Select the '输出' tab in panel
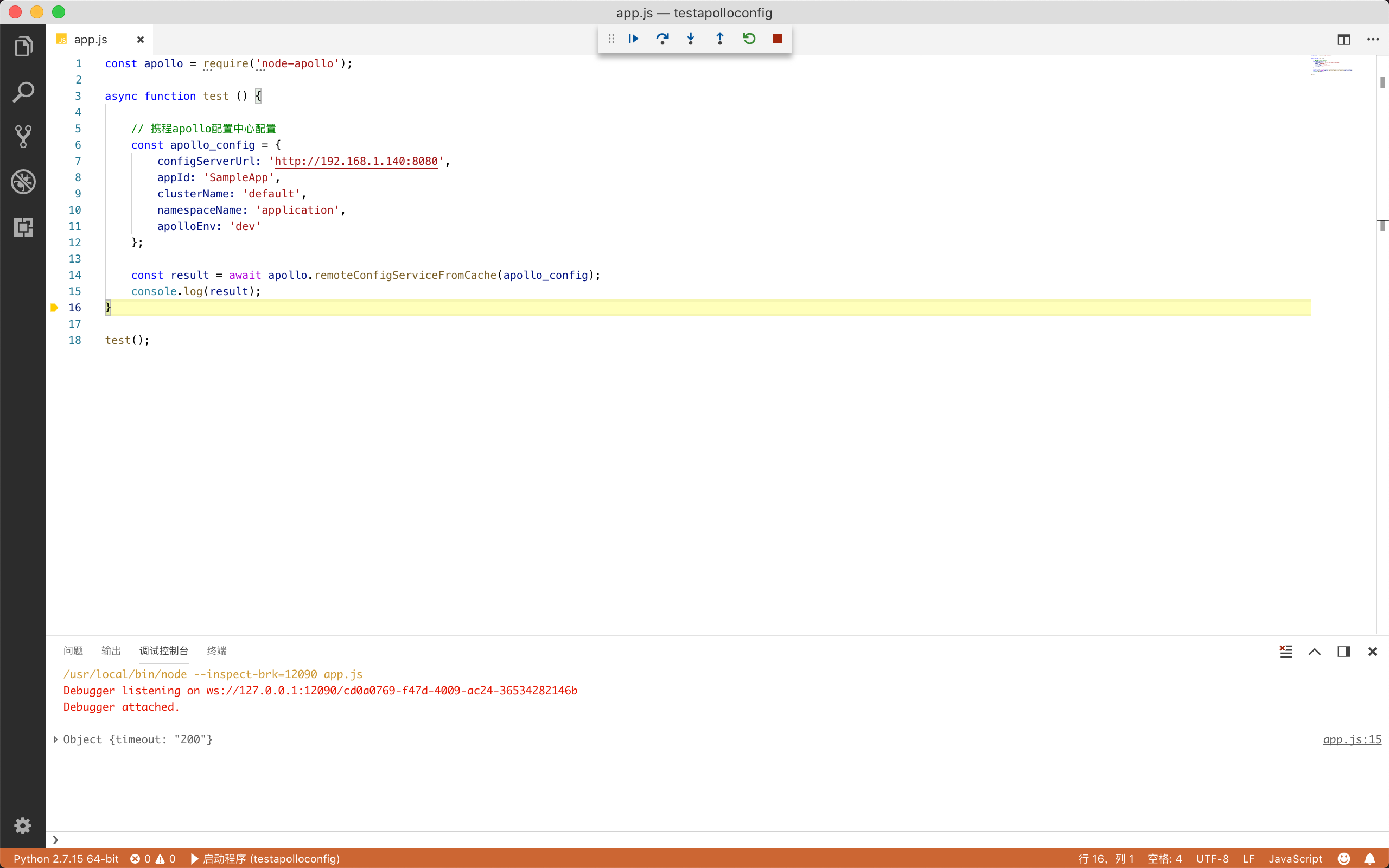 [x=111, y=650]
